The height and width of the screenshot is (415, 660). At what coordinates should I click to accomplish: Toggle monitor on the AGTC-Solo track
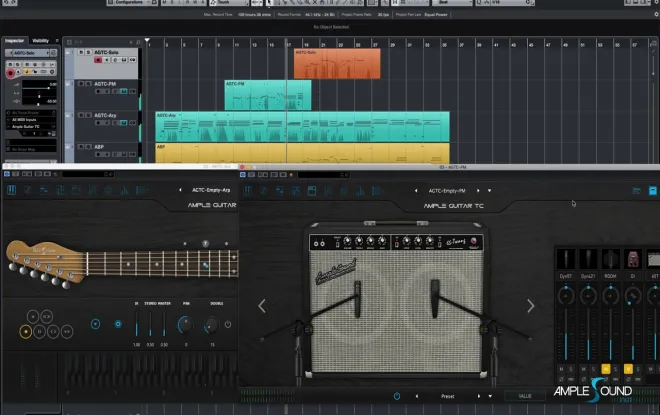coord(106,60)
